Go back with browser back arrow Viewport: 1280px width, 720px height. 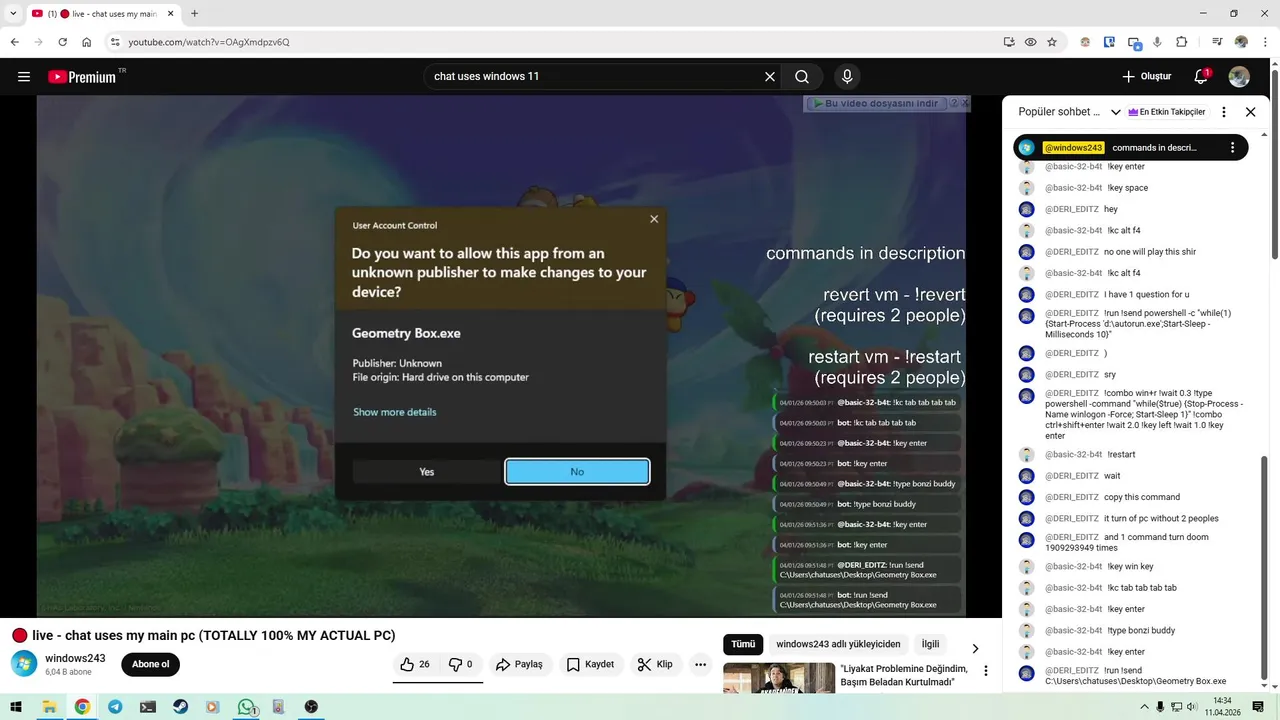click(x=15, y=42)
